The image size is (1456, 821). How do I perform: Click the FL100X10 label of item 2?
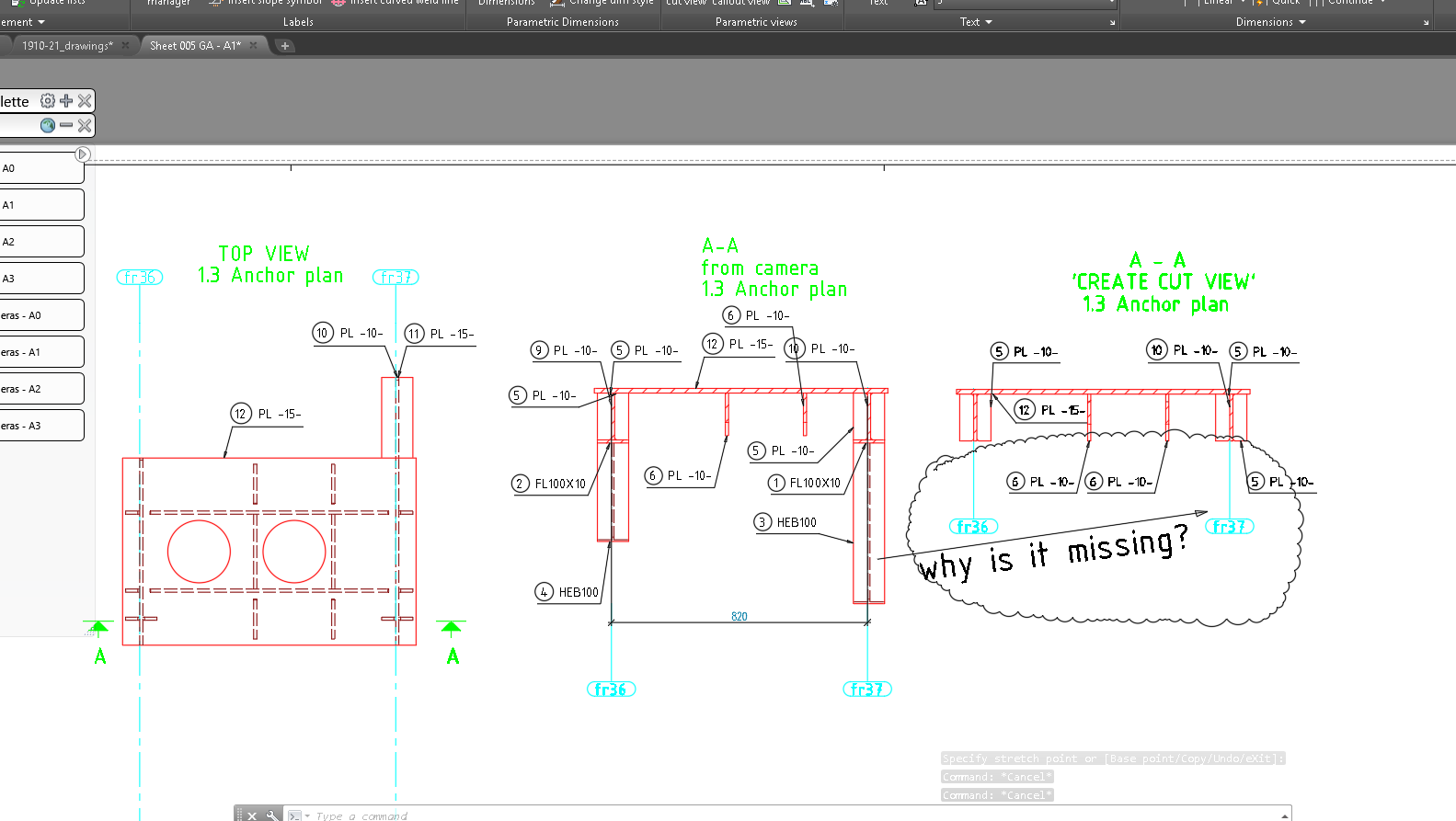click(x=560, y=485)
